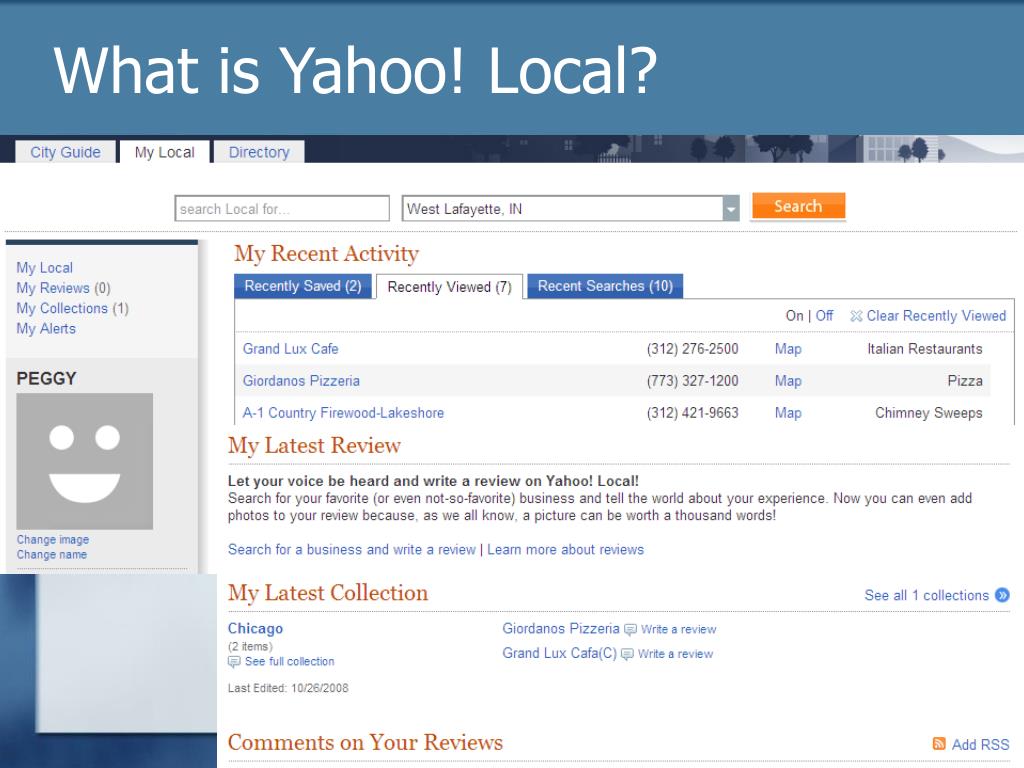
Task: Open the location dropdown arrow for West Lafayette
Action: coord(731,209)
